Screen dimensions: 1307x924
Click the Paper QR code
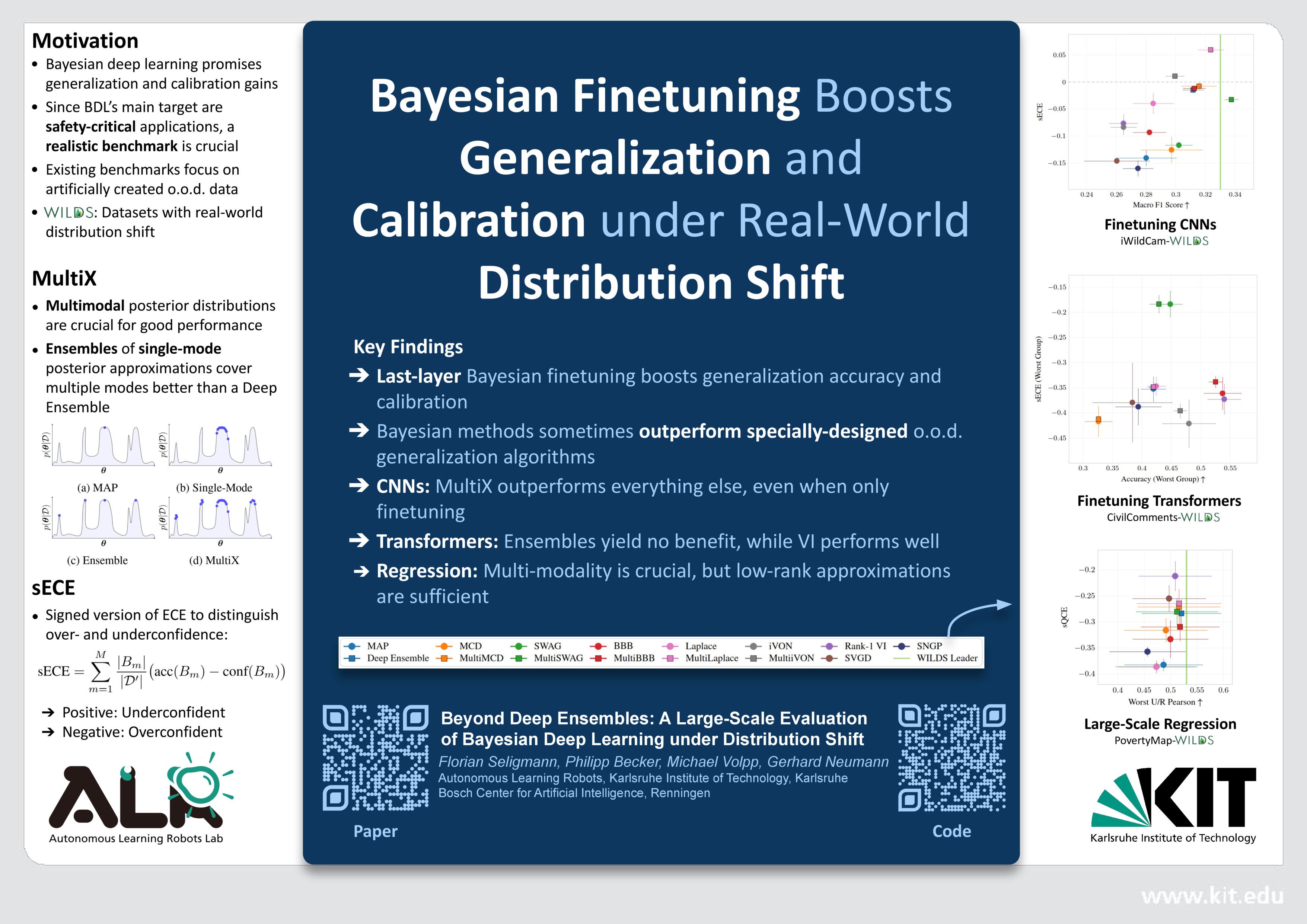coord(375,757)
